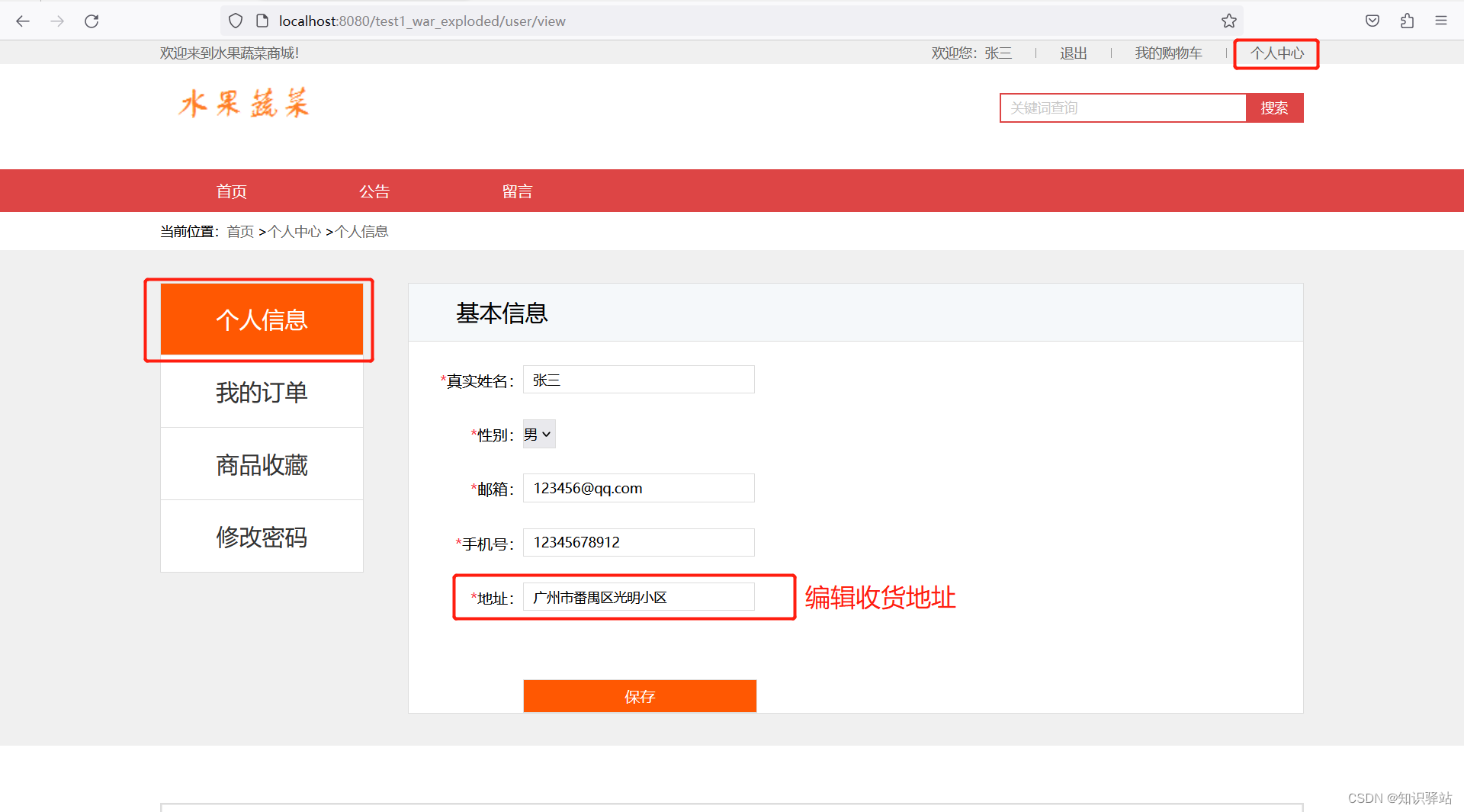Select the 商品收藏 sidebar tab
1464x812 pixels.
click(x=262, y=464)
